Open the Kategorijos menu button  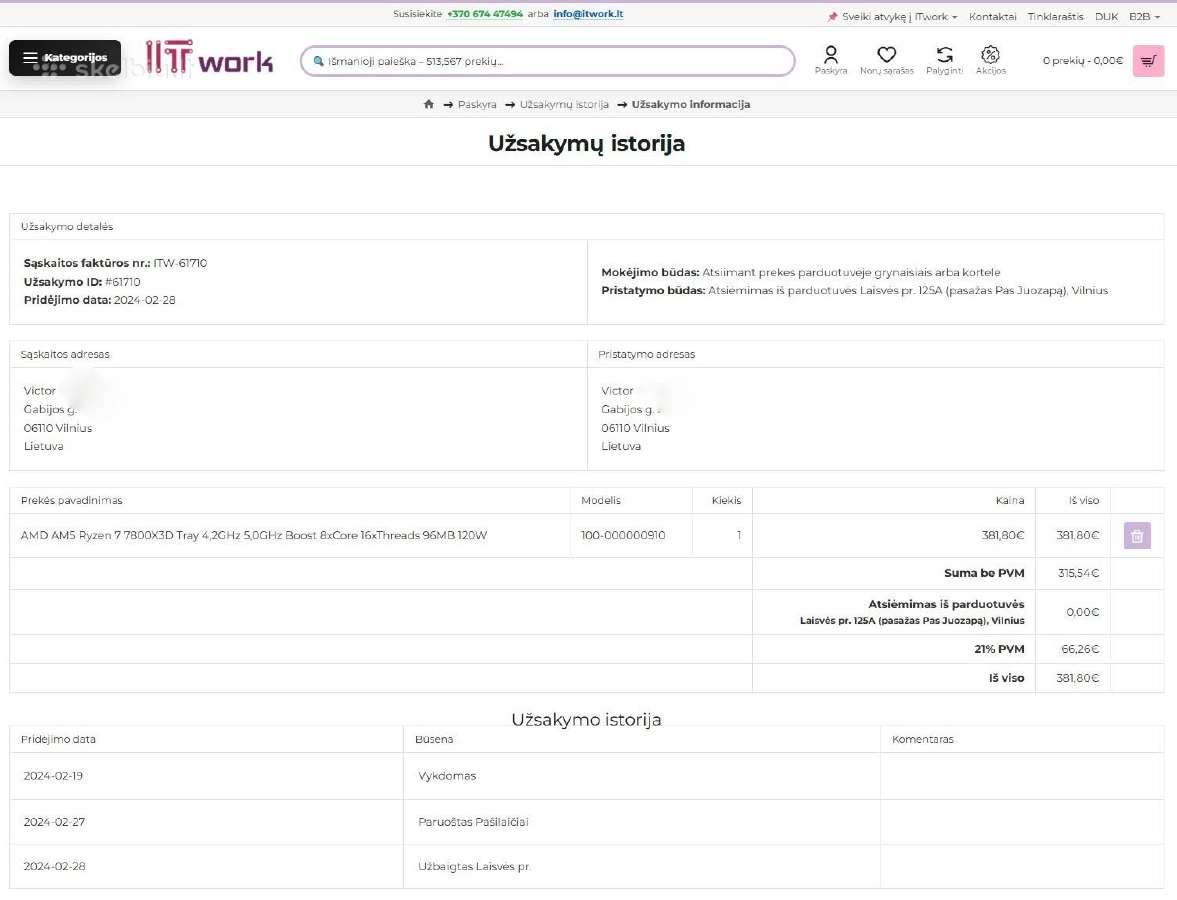pyautogui.click(x=65, y=58)
